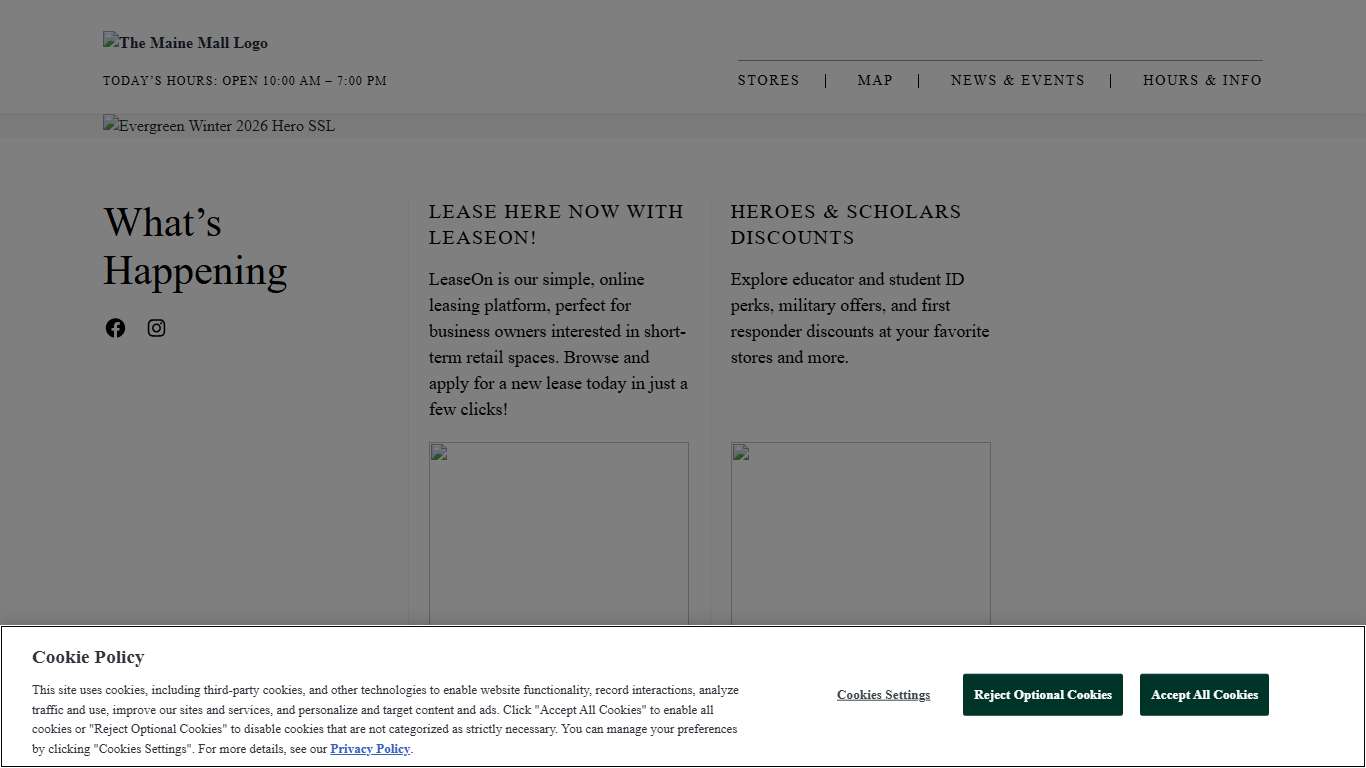The image size is (1366, 768).
Task: Click The Maine Mall logo
Action: [186, 43]
